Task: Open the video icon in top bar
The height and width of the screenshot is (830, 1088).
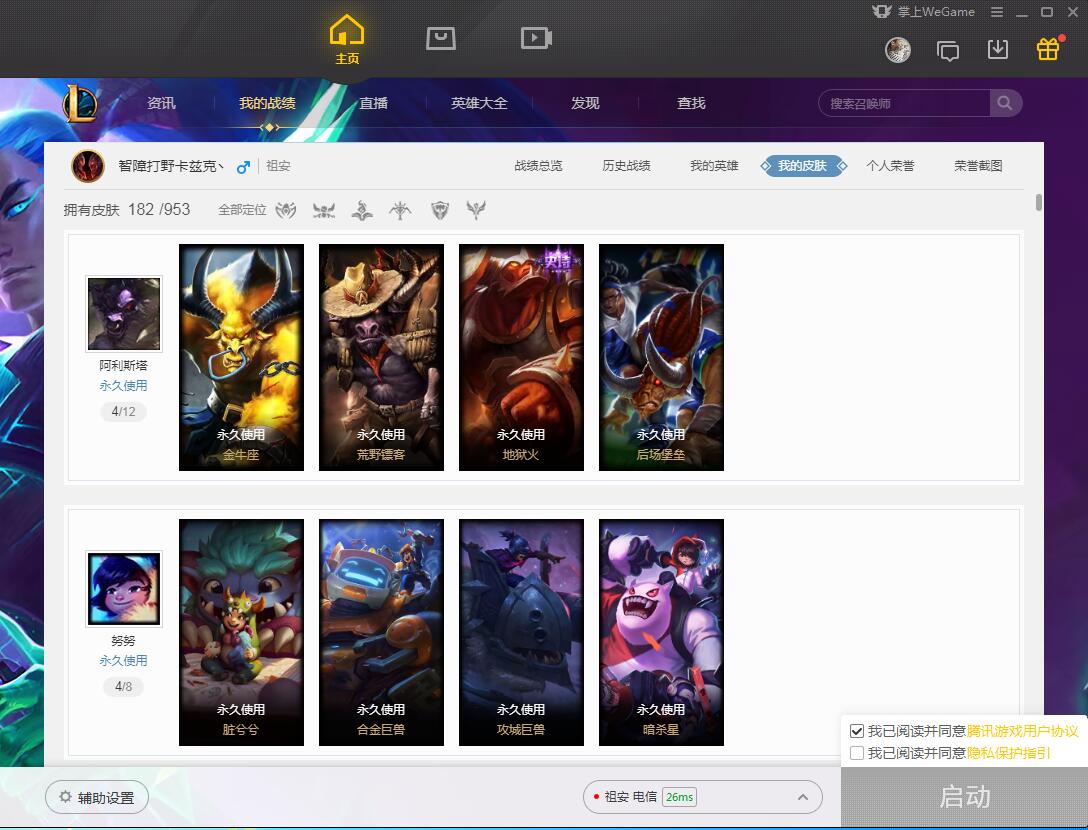Action: coord(536,38)
